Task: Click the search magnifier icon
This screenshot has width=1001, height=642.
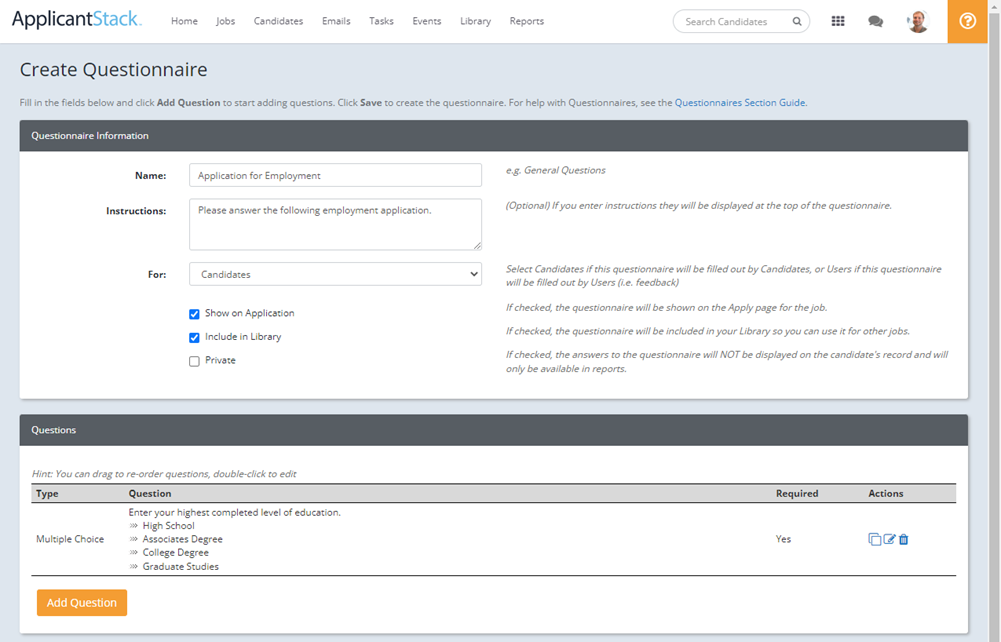Action: 797,21
